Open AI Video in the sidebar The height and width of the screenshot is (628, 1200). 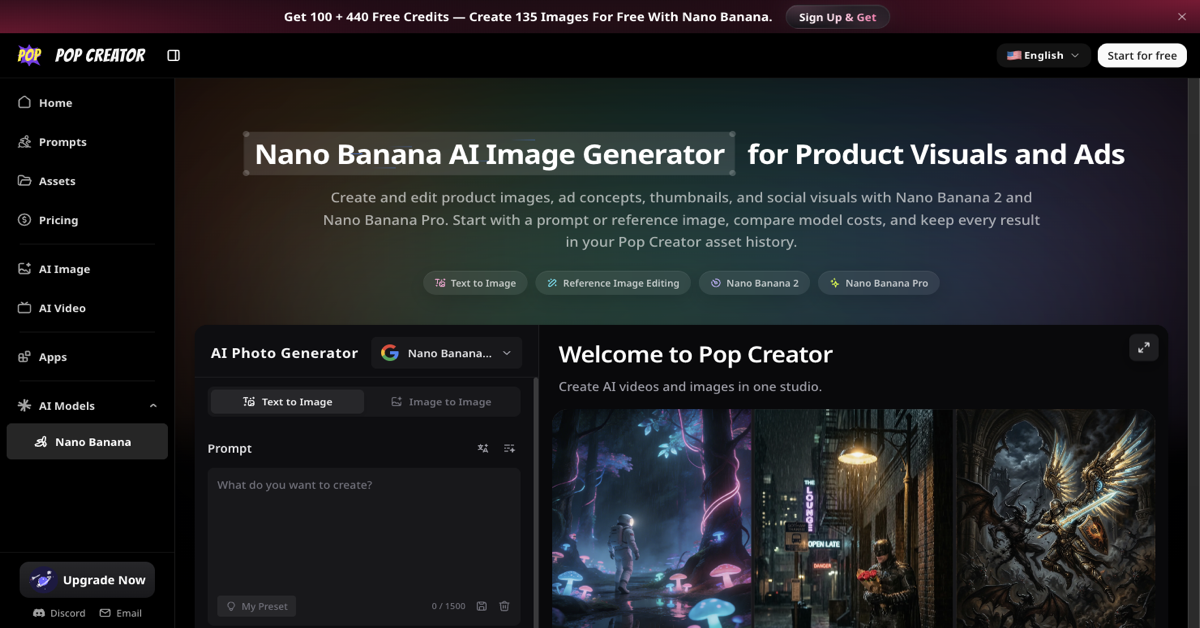87,308
